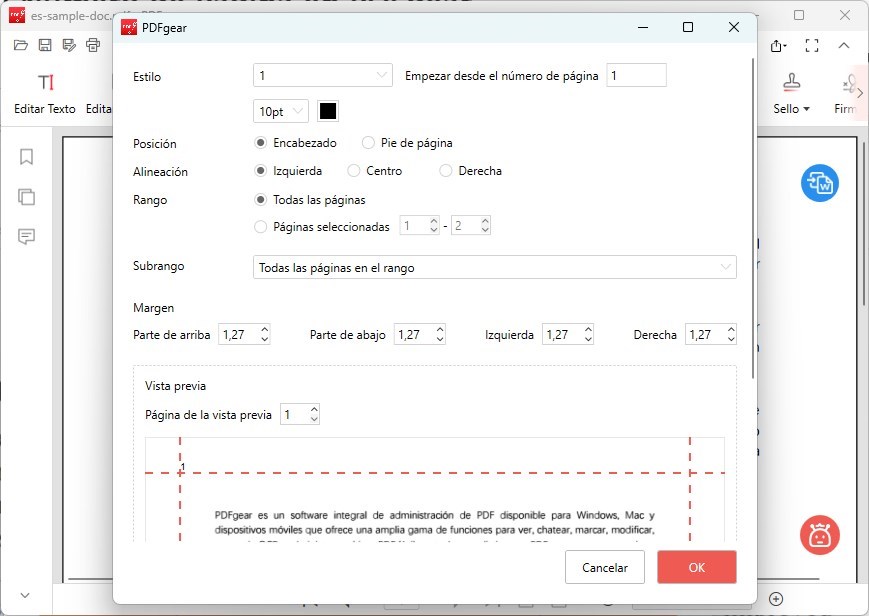Open the red chatbot assistant icon
The height and width of the screenshot is (616, 869).
(819, 534)
